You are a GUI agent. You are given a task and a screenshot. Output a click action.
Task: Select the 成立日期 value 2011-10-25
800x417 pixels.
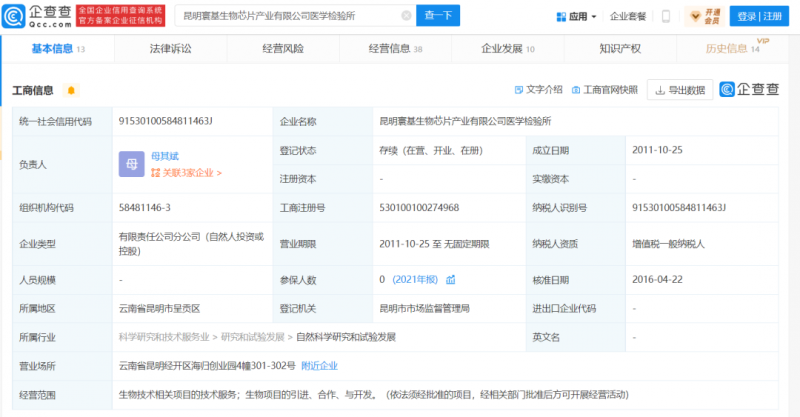(657, 150)
